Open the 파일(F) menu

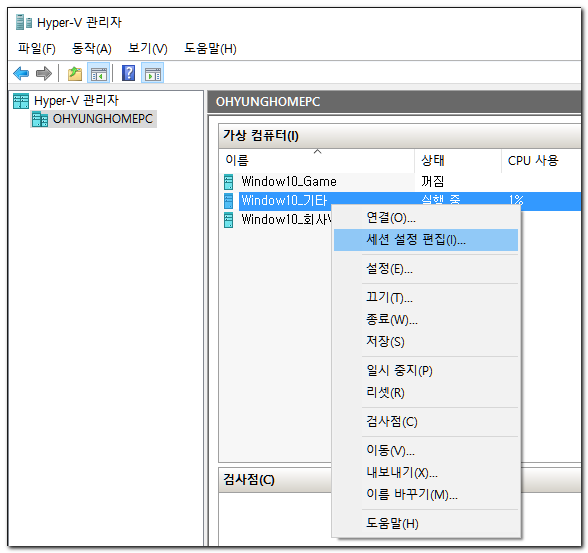coord(37,48)
